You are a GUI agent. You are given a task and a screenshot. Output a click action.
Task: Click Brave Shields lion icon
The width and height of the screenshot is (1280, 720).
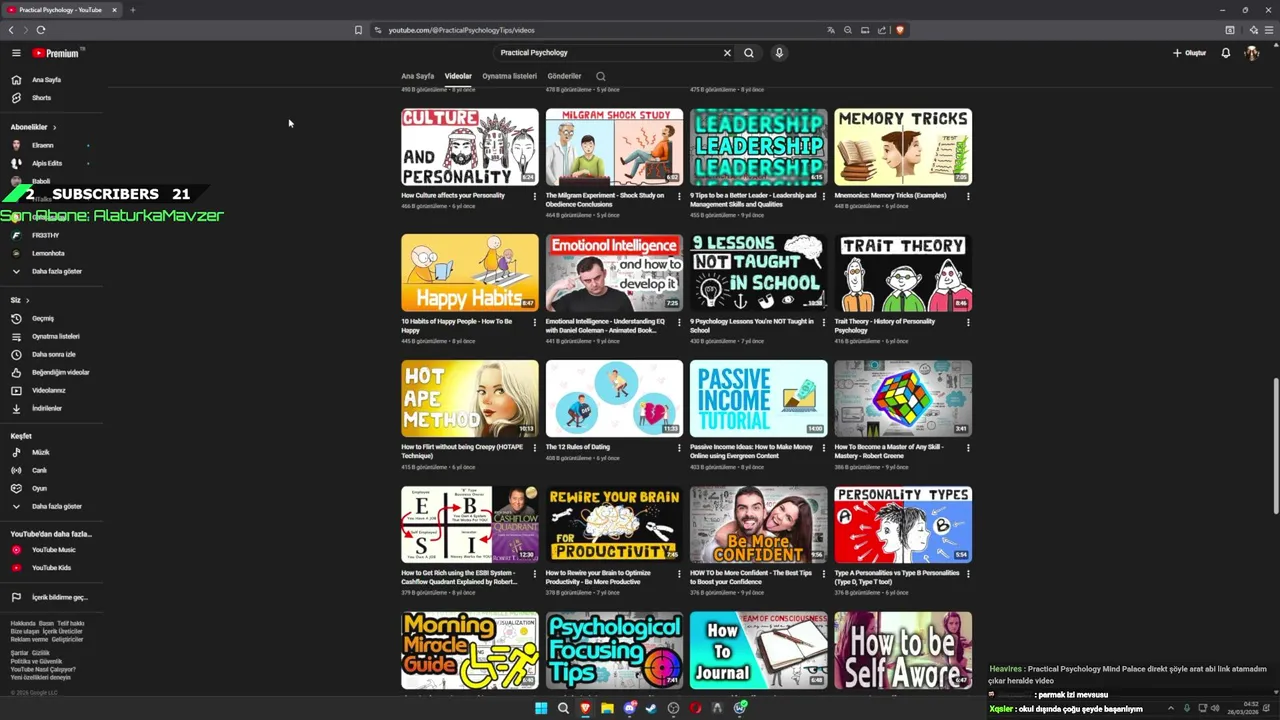click(x=900, y=30)
